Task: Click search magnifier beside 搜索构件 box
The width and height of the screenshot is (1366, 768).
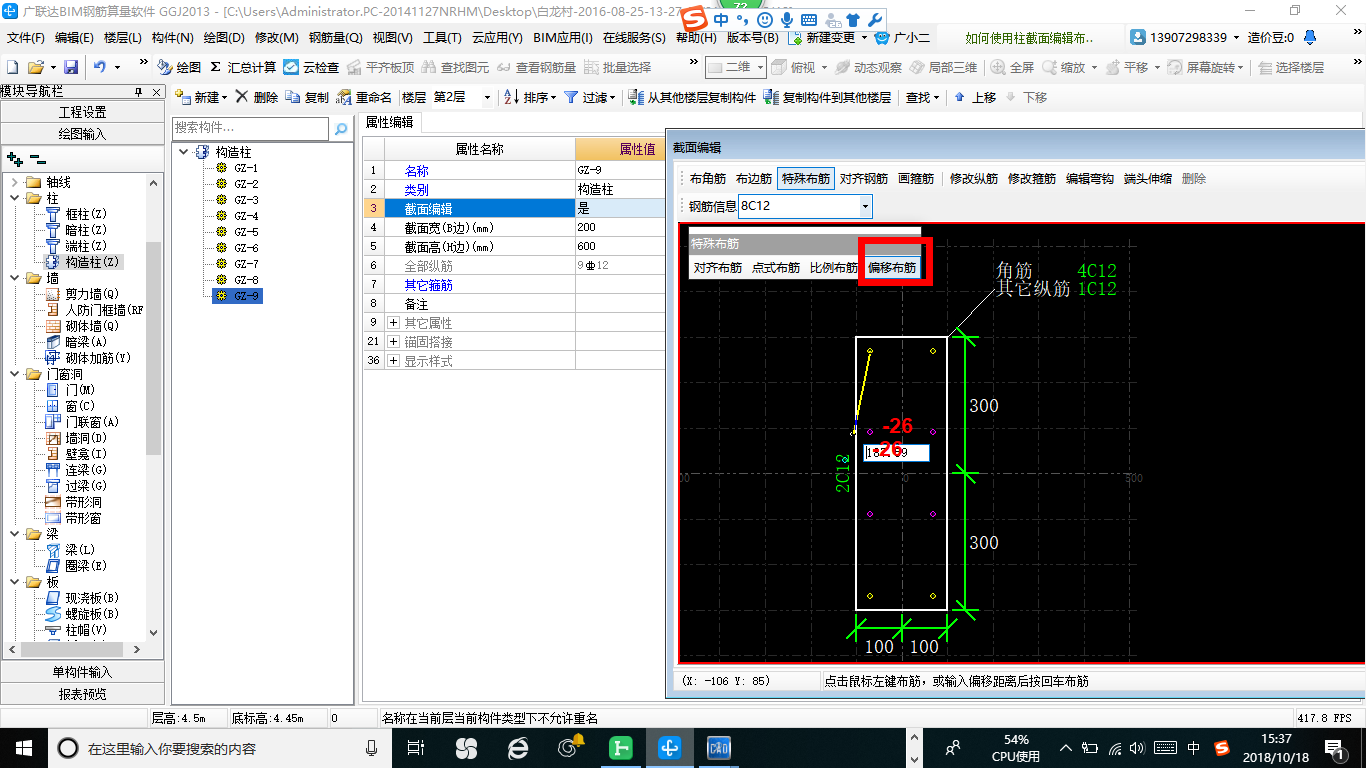Action: (x=341, y=128)
